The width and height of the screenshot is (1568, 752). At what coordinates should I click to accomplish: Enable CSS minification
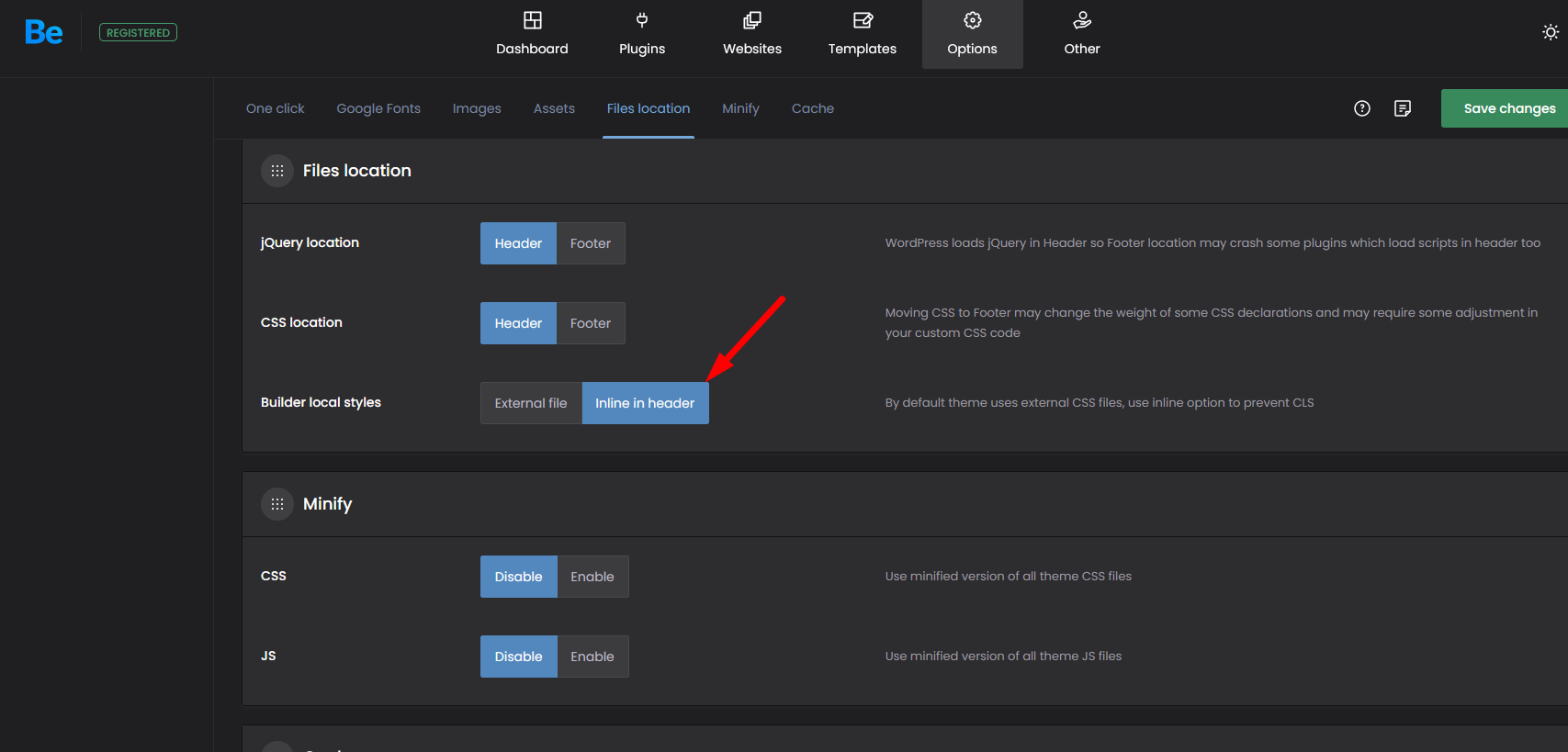pyautogui.click(x=592, y=577)
